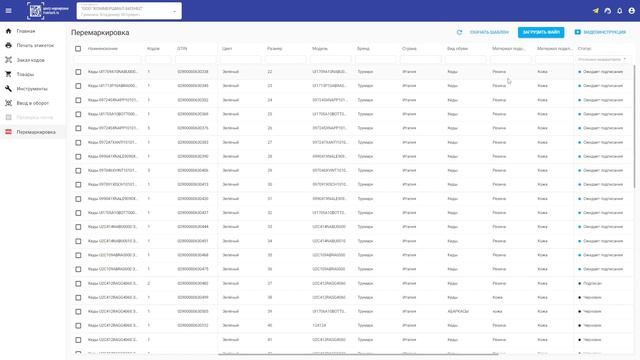Click the Модель column header
The image size is (640, 360).
click(320, 49)
